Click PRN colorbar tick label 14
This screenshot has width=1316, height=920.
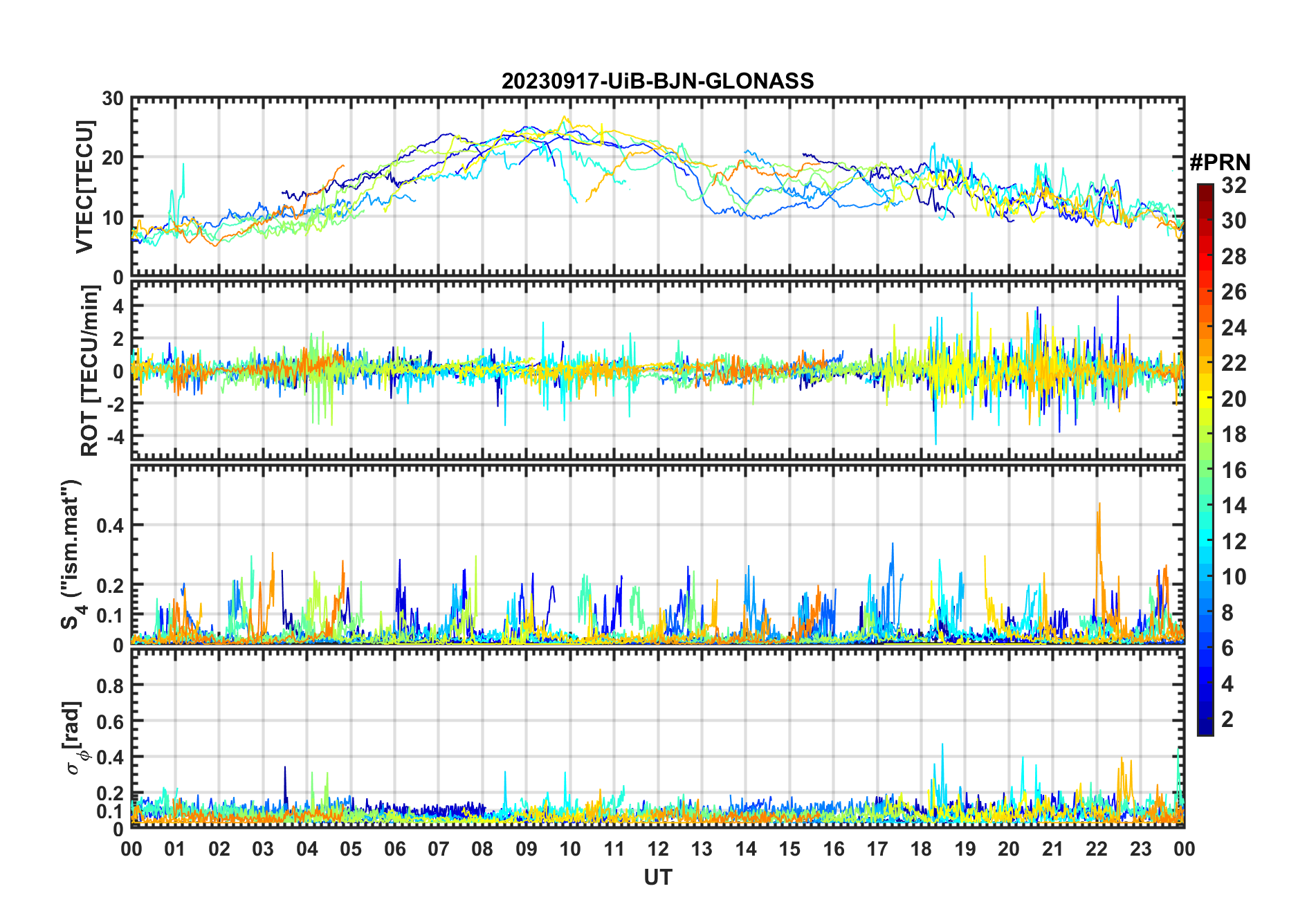point(1234,506)
